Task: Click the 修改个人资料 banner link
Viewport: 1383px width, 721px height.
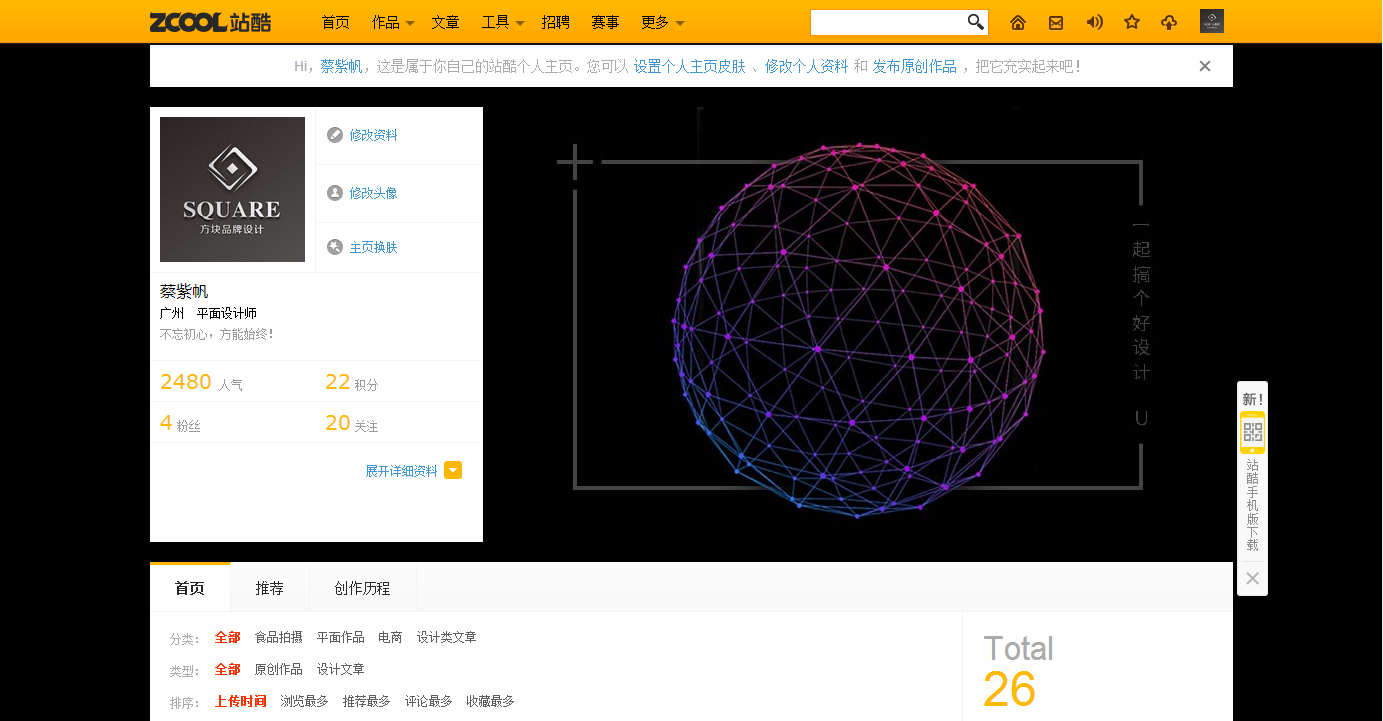Action: [806, 66]
